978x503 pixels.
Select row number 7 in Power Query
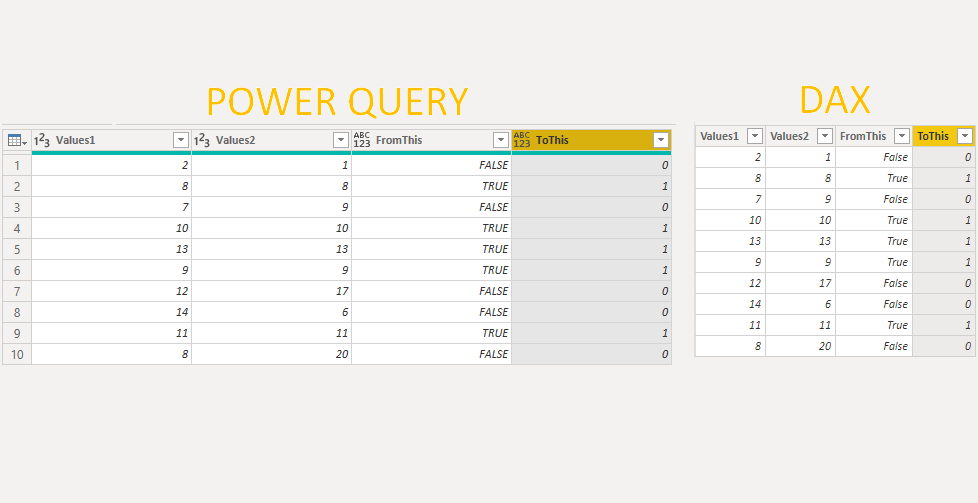click(17, 291)
